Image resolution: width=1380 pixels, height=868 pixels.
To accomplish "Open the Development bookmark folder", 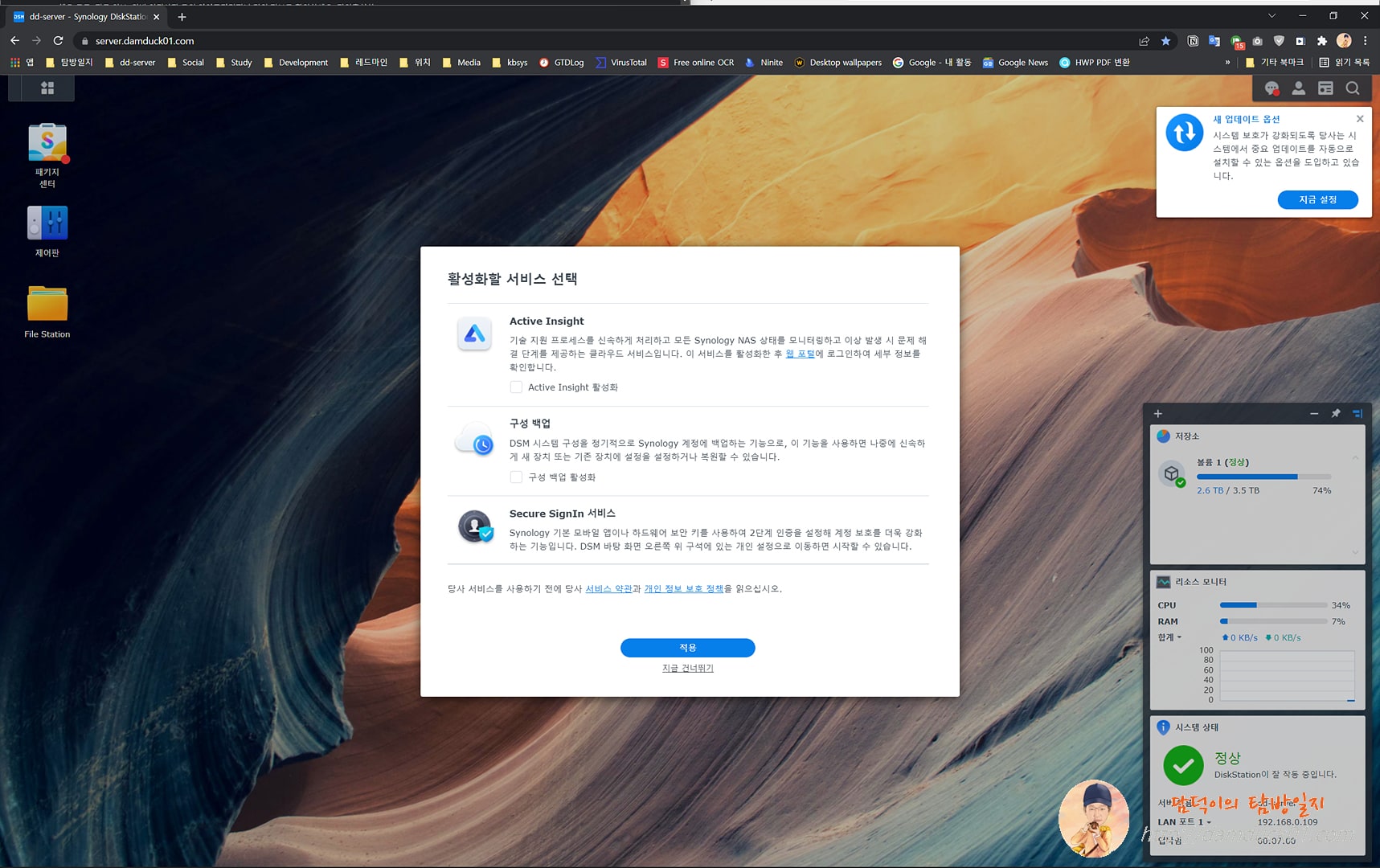I will click(296, 63).
